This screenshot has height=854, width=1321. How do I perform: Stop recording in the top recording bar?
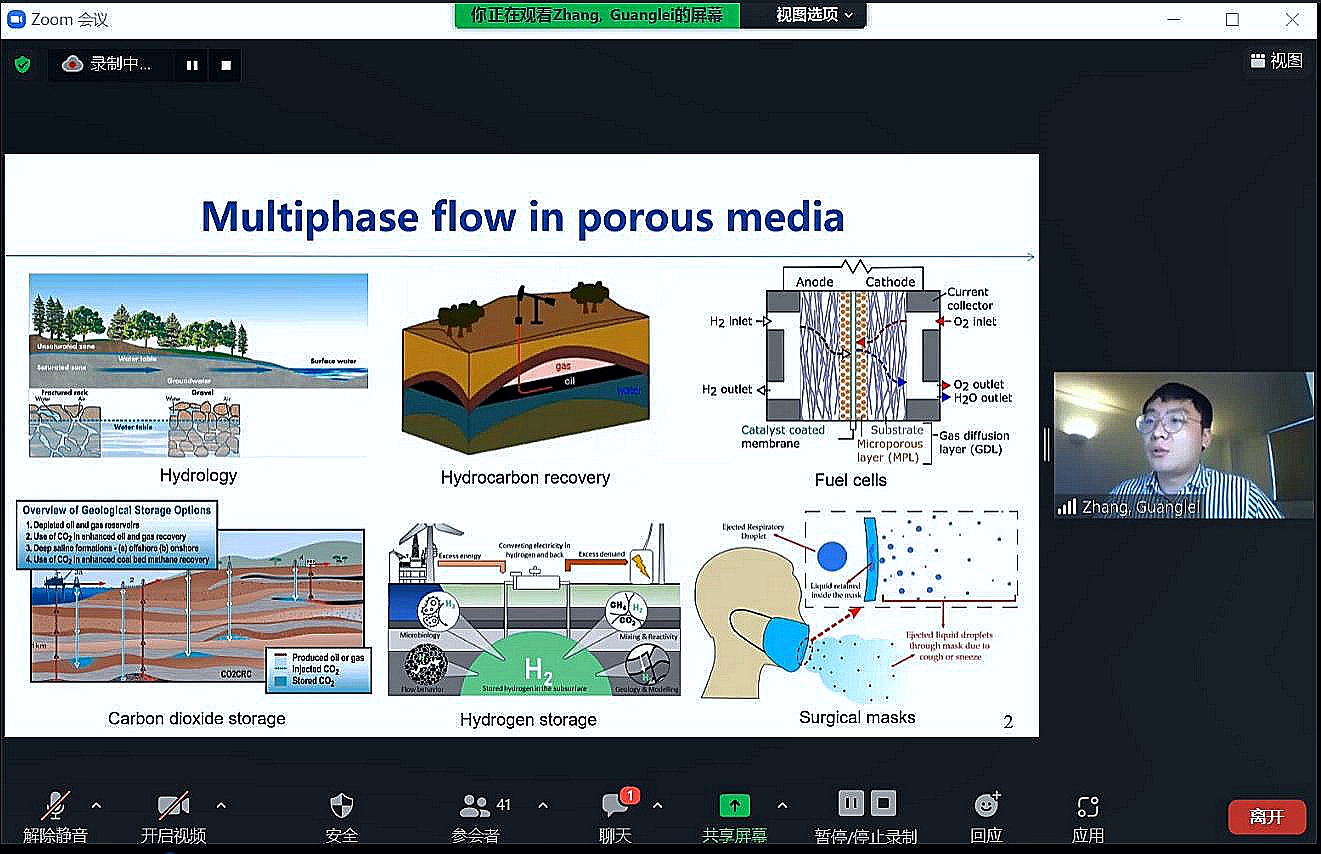(226, 65)
